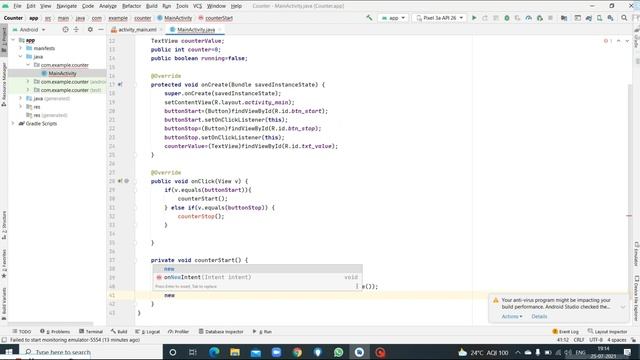
Task: Open the Navigate menu
Action: pyautogui.click(x=66, y=6)
